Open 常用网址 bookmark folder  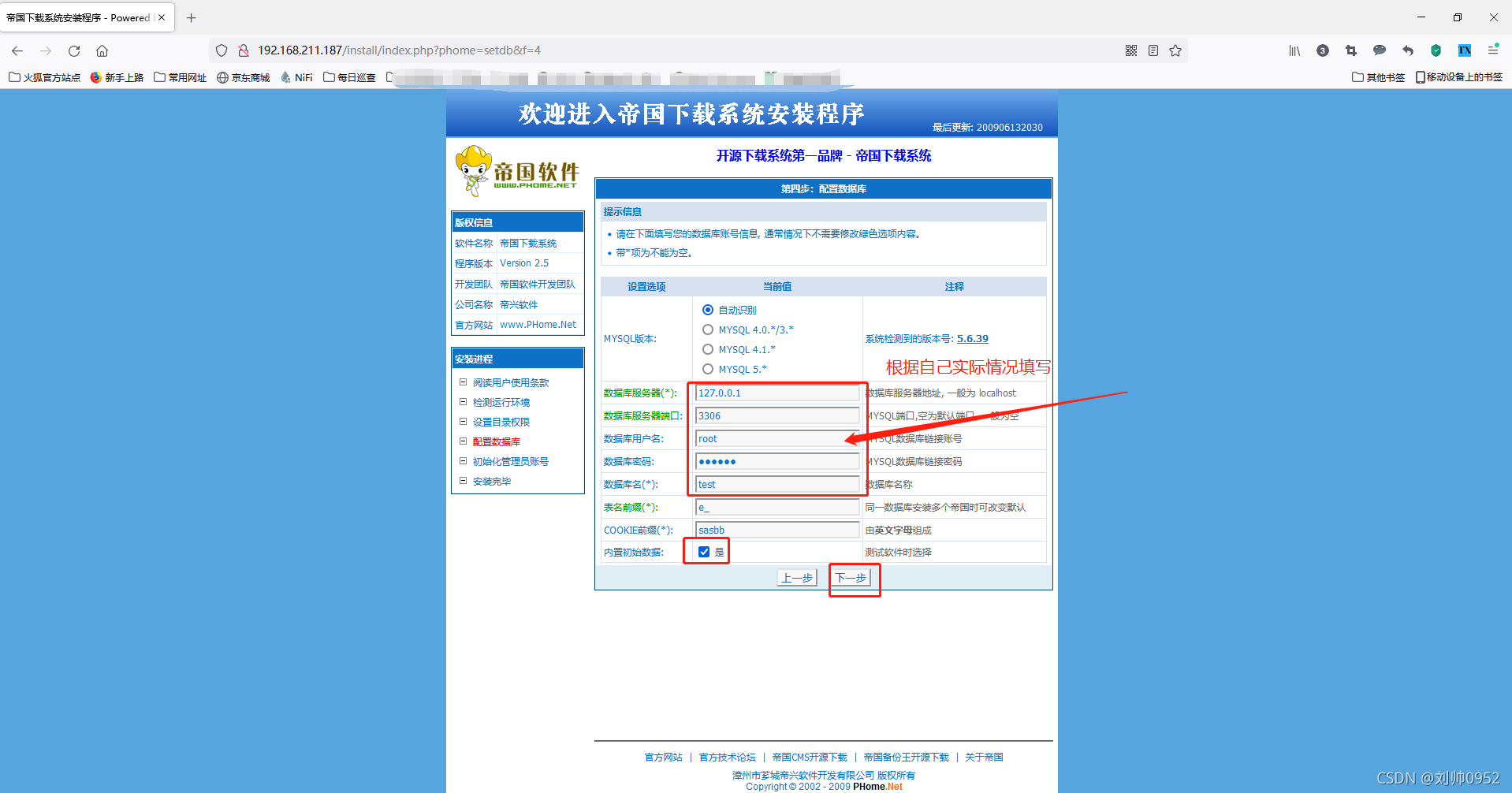point(180,77)
